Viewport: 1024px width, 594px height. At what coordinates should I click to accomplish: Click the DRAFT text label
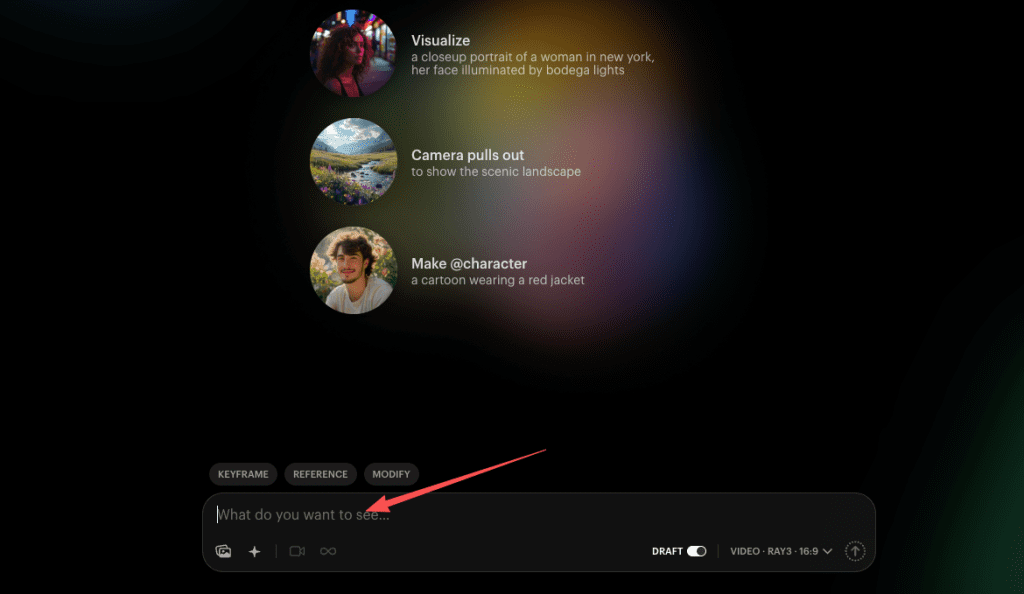[x=667, y=551]
